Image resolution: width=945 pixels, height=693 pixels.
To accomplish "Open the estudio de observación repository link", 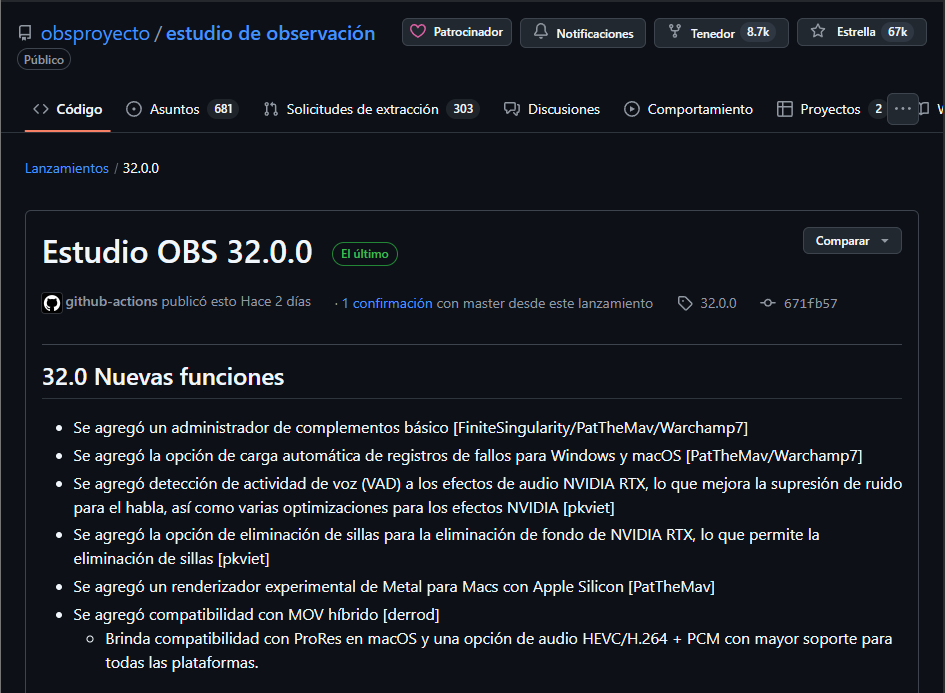I will 271,33.
